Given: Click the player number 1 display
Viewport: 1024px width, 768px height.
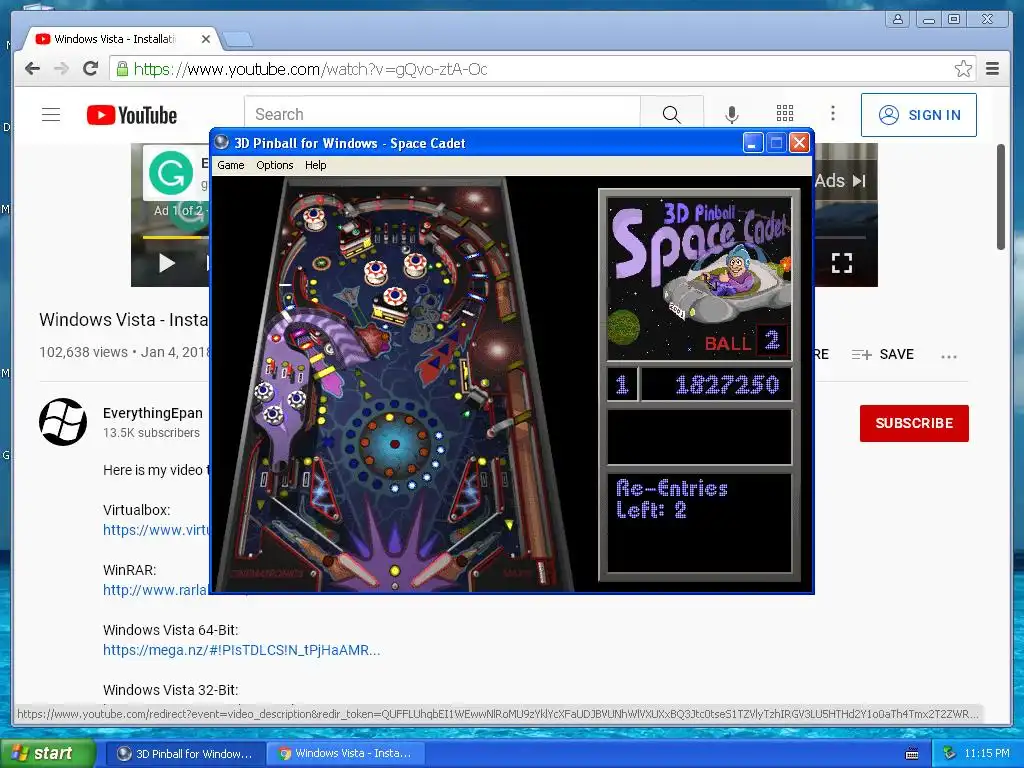Looking at the screenshot, I should click(x=622, y=384).
